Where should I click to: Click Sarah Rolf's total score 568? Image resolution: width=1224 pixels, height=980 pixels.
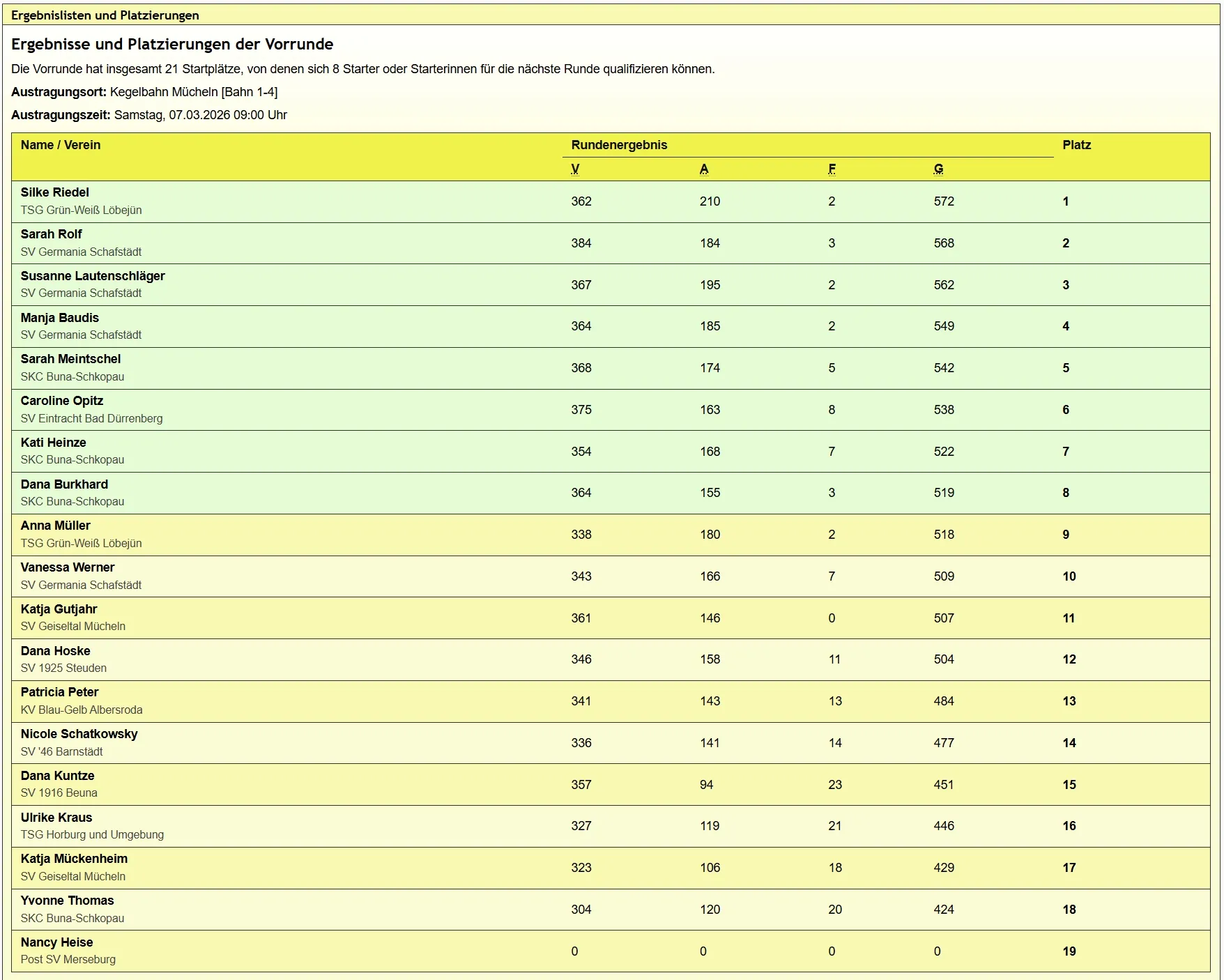944,243
